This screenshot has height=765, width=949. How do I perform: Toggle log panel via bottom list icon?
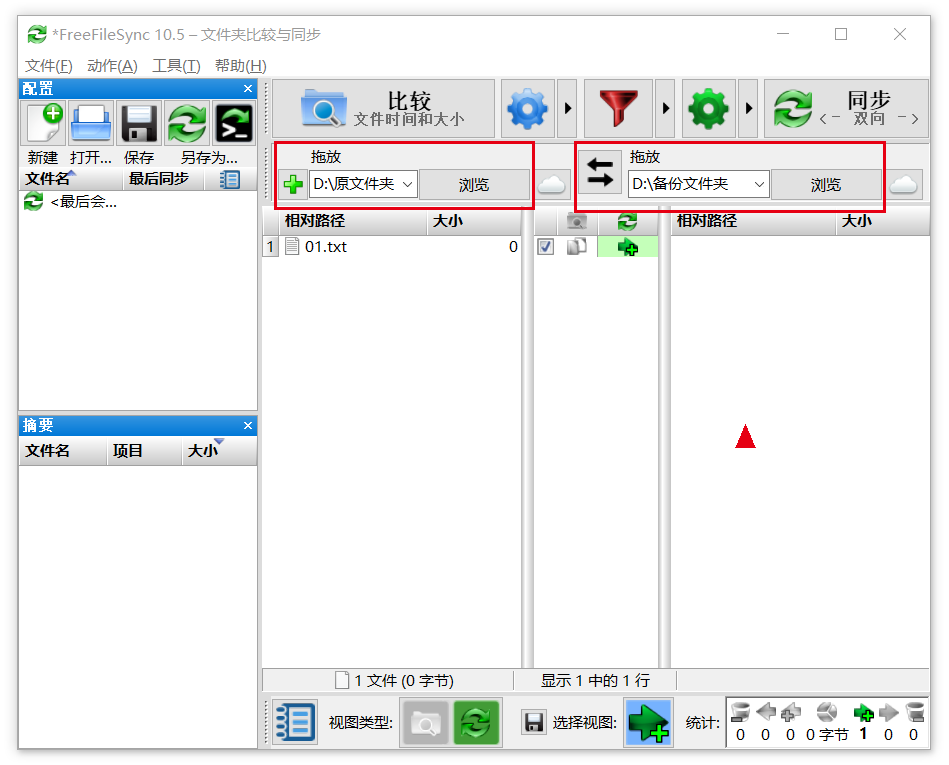coord(295,722)
